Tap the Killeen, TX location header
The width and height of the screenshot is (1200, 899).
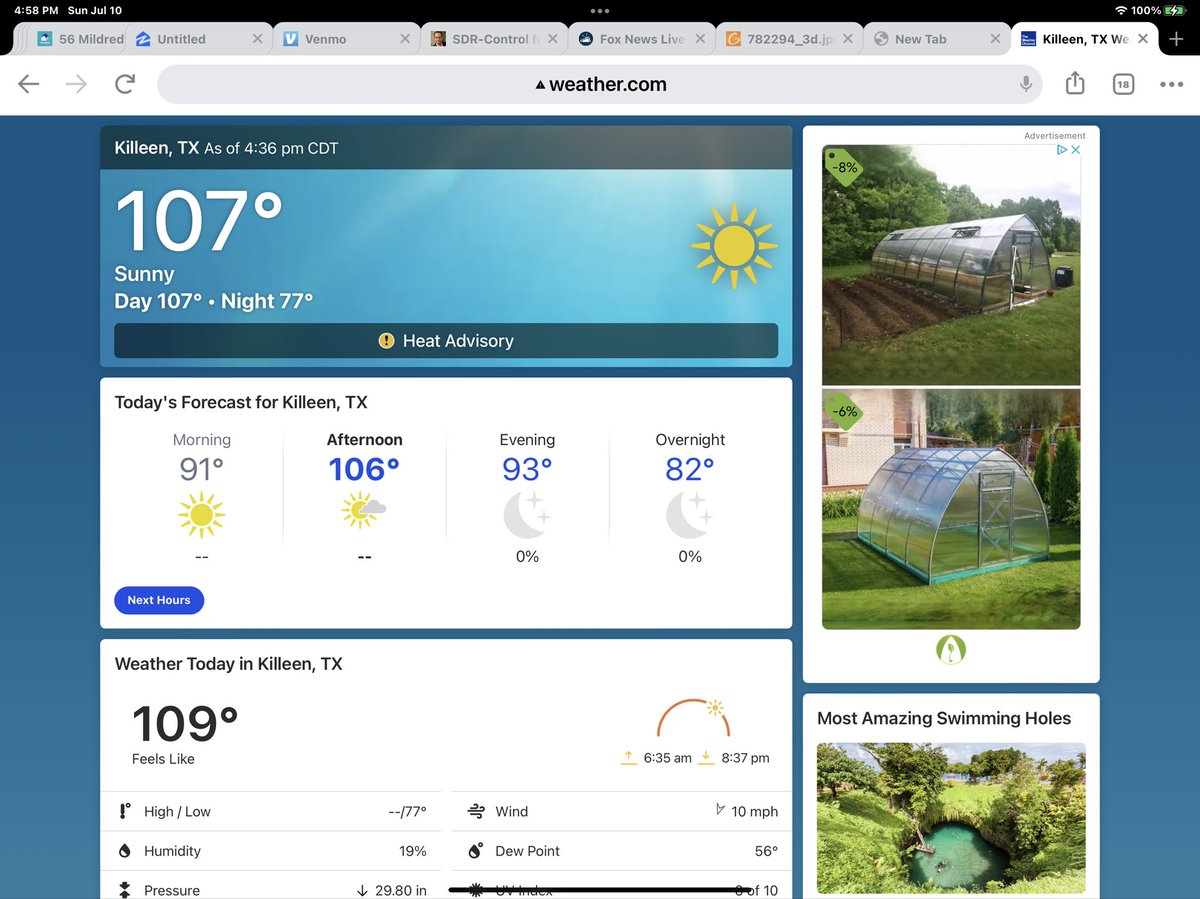(x=157, y=148)
